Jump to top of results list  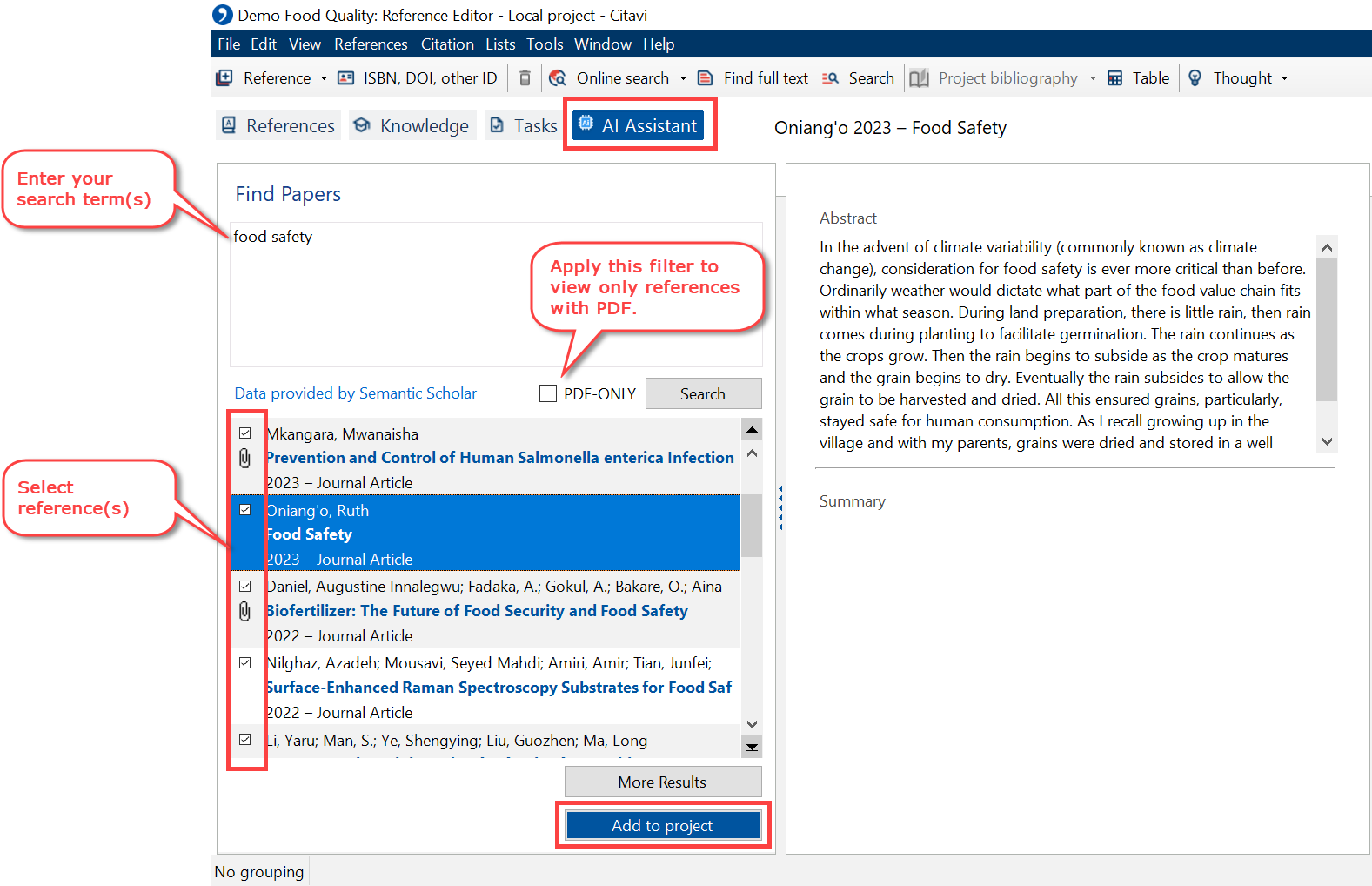752,429
